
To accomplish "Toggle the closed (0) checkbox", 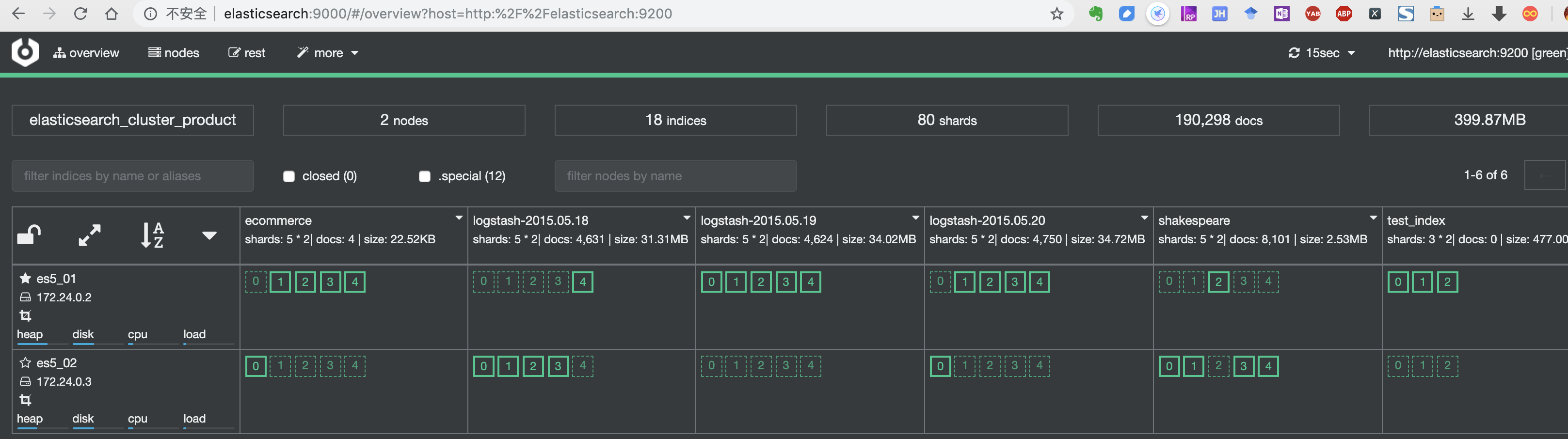I will [288, 176].
